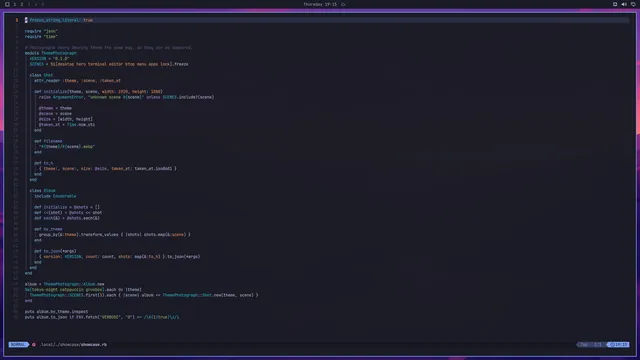
Task: Click the def by_theme line
Action: [48, 229]
